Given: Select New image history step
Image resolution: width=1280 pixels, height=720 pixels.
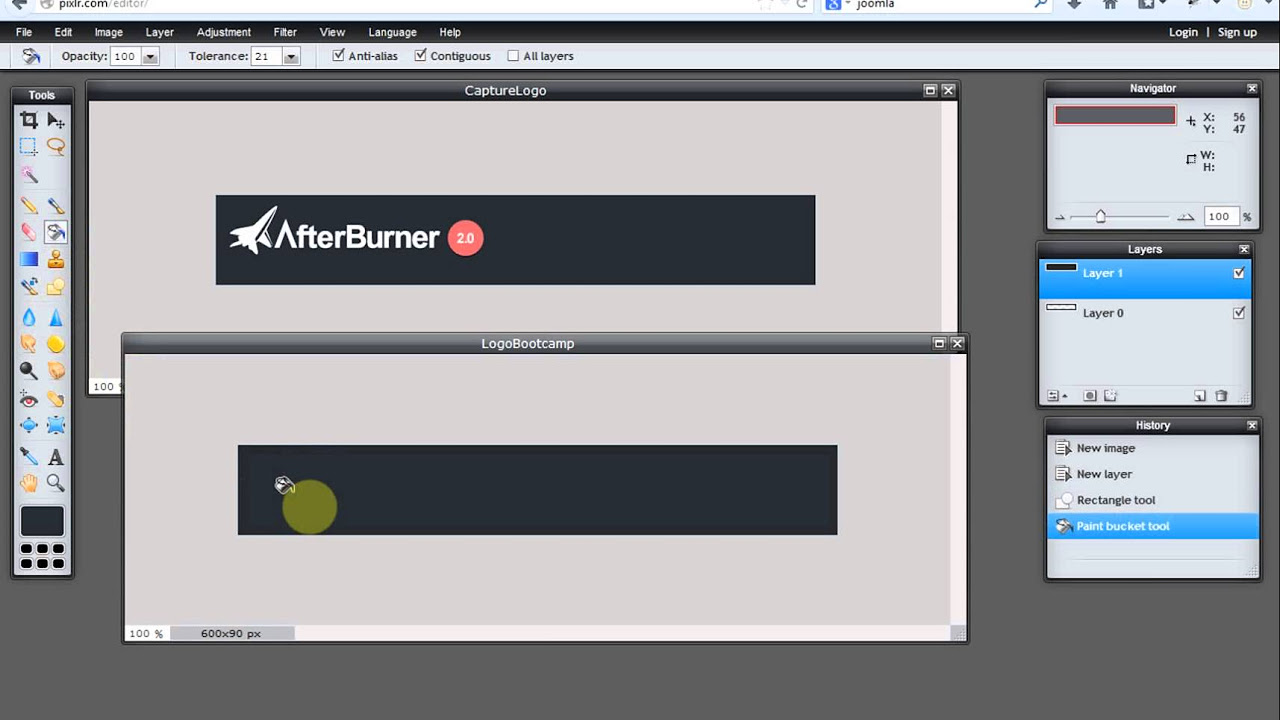Looking at the screenshot, I should (x=1152, y=448).
